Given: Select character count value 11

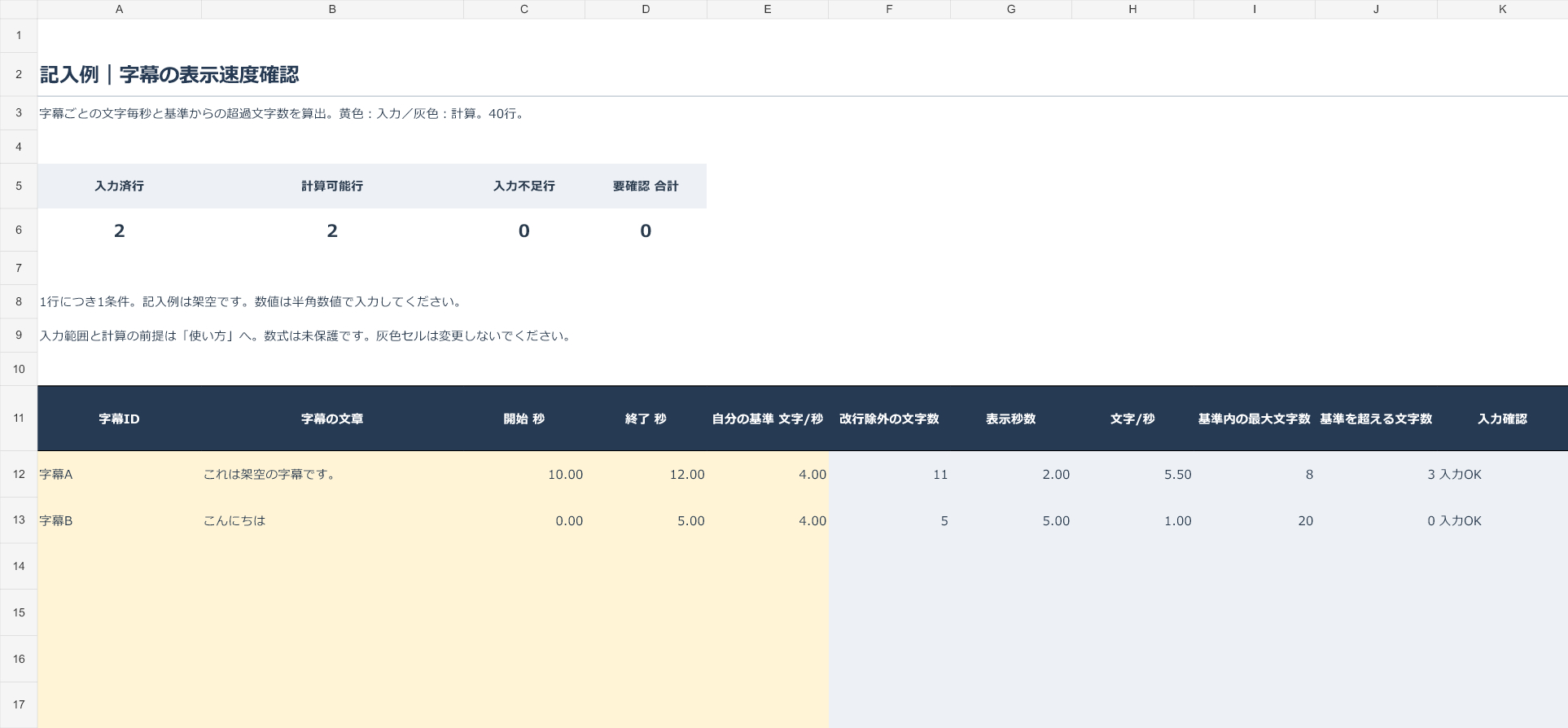Looking at the screenshot, I should (x=889, y=474).
